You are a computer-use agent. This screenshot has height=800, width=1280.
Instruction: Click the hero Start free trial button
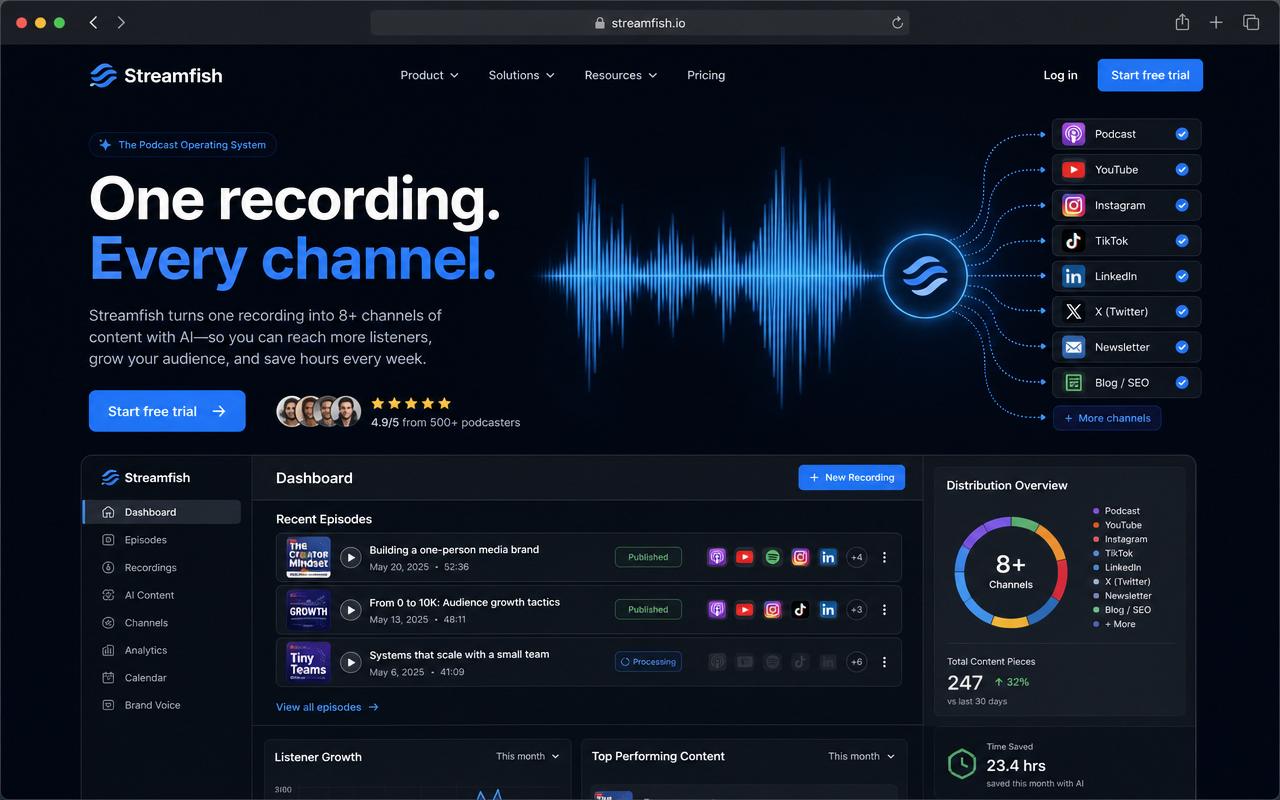pos(167,411)
